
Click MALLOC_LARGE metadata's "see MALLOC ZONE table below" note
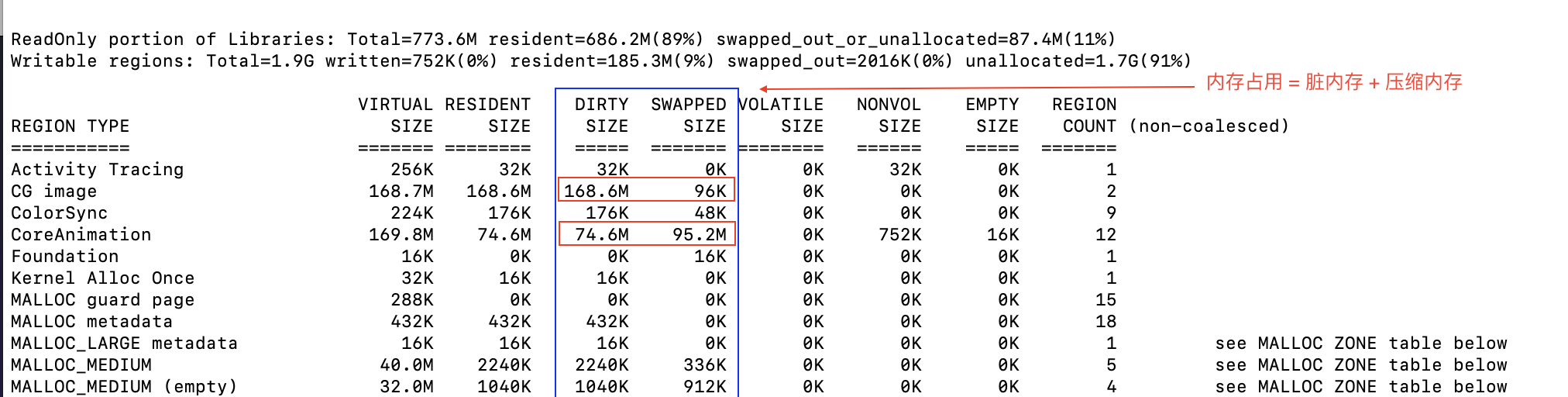pyautogui.click(x=1360, y=343)
